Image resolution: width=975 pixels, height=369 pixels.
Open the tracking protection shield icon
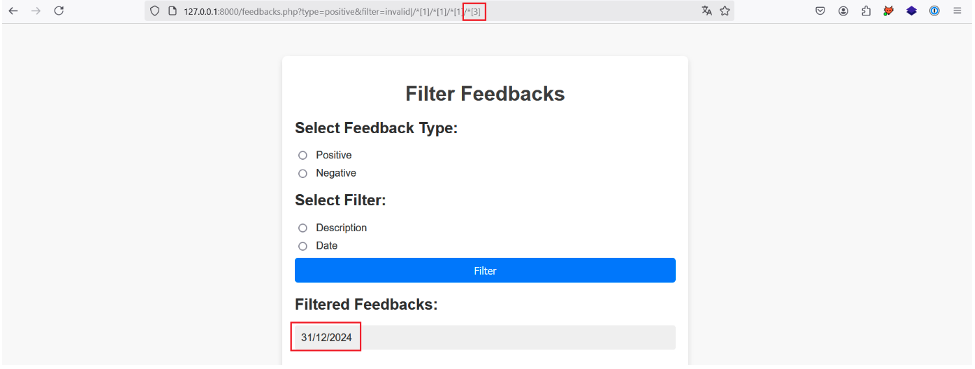coord(155,11)
